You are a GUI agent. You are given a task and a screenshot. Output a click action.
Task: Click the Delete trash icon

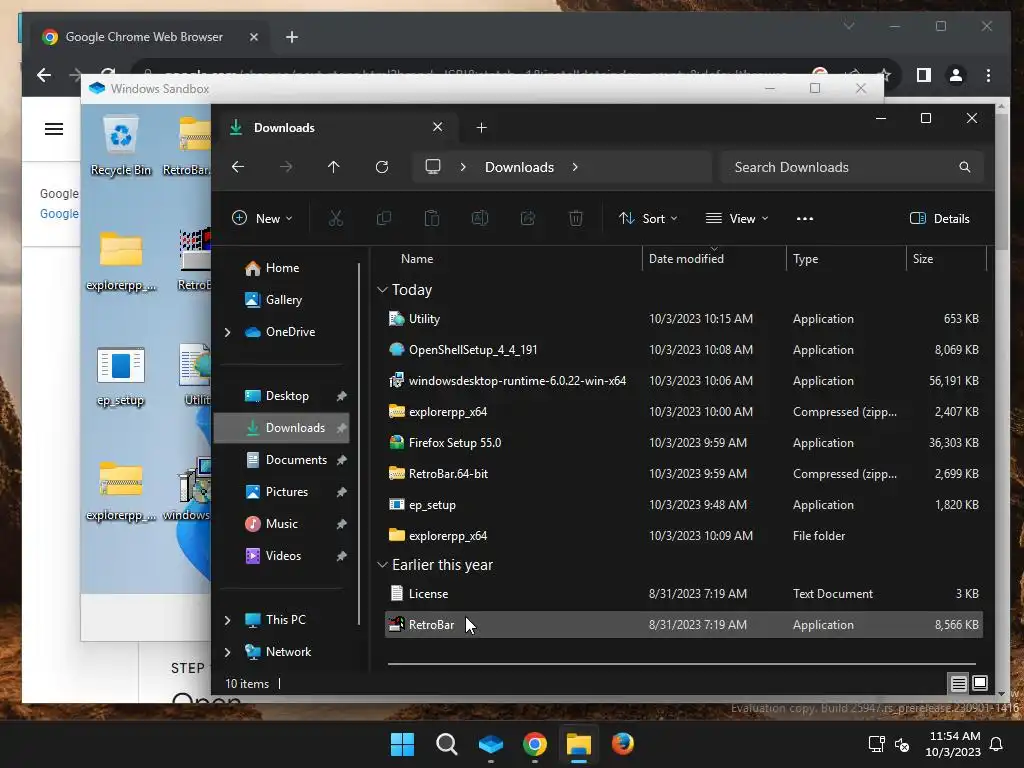click(575, 218)
